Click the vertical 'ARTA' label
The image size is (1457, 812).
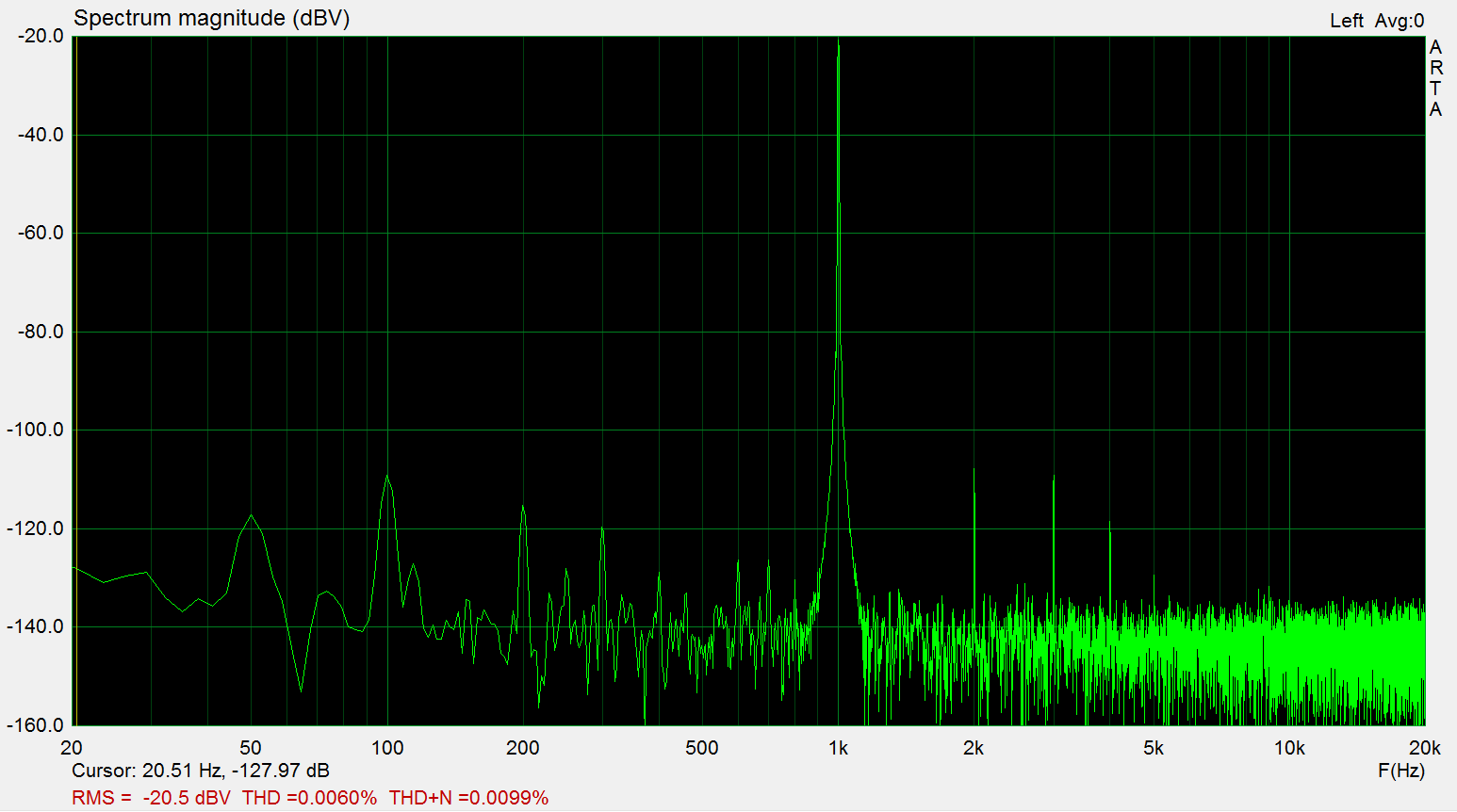(1435, 78)
